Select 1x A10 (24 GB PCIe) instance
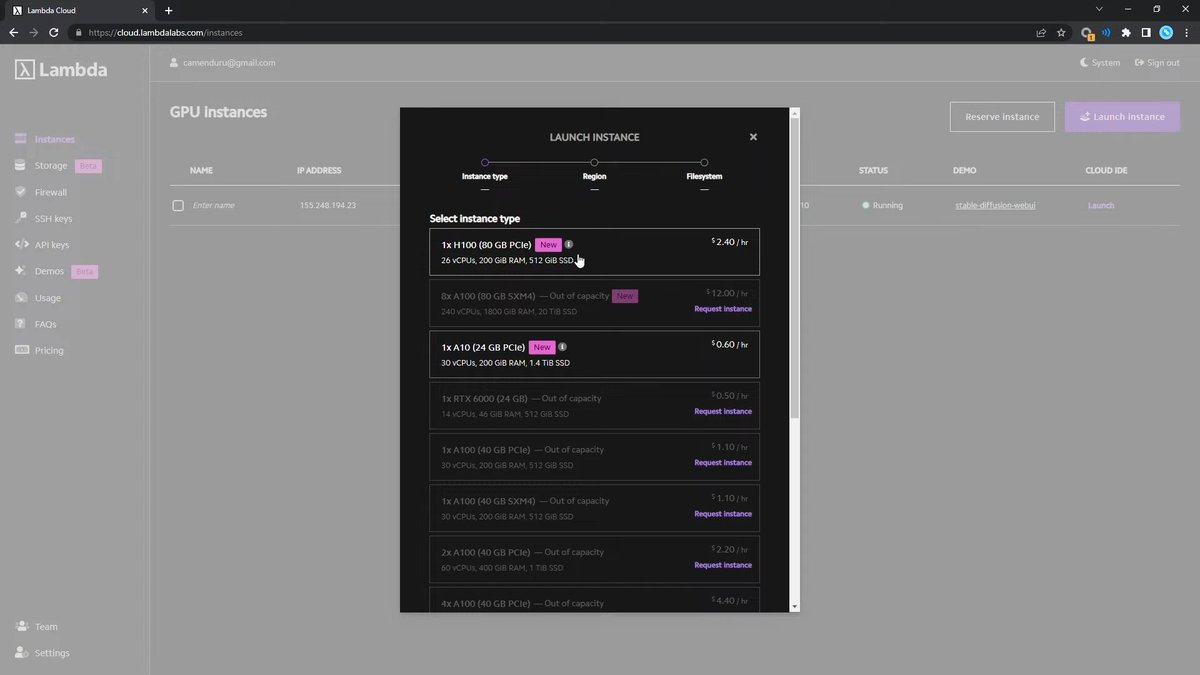This screenshot has height=675, width=1200. tap(594, 354)
